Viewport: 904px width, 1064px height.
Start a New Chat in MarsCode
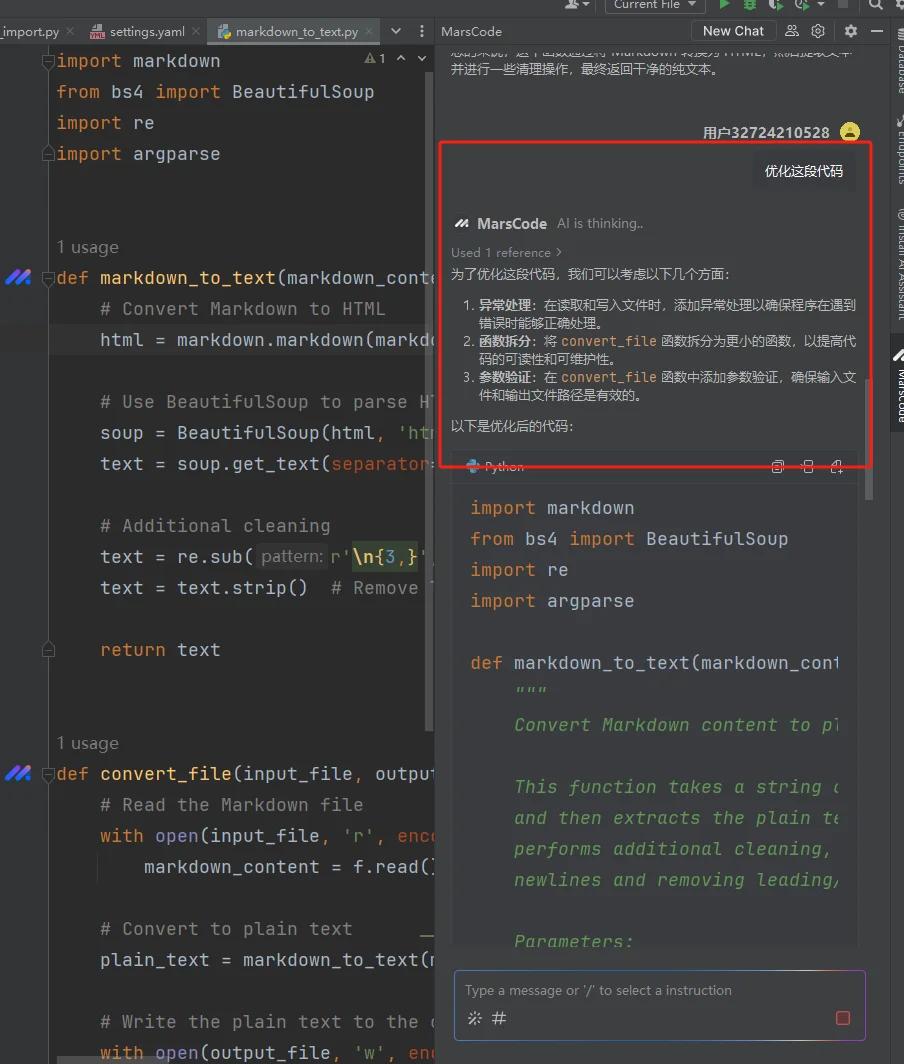pos(733,31)
